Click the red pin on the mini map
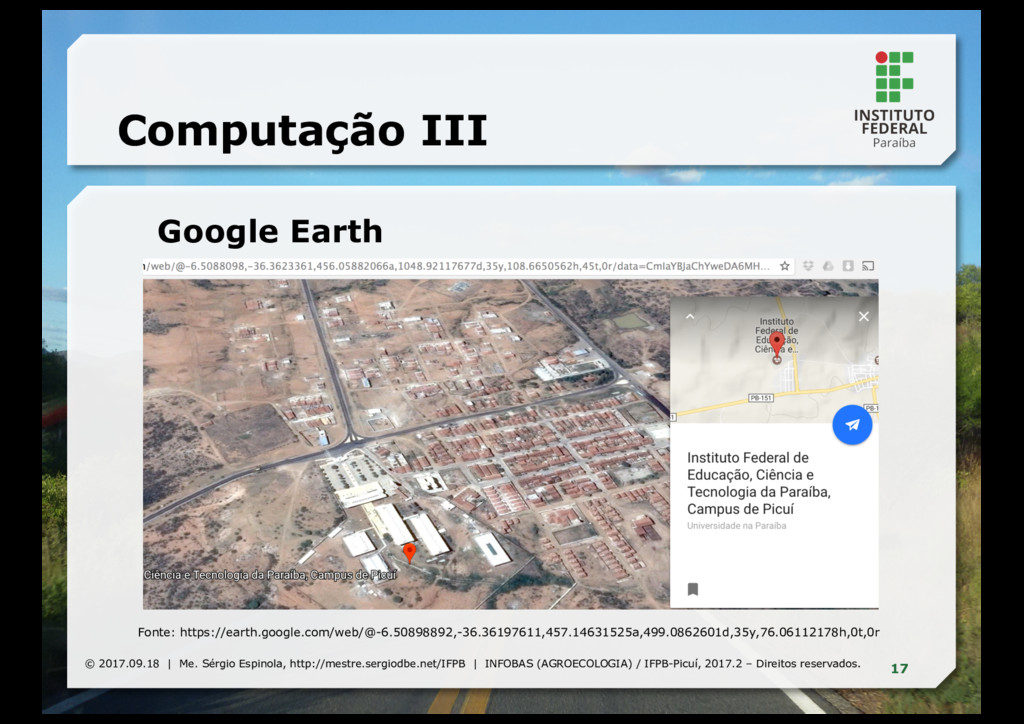Viewport: 1024px width, 724px height. tap(776, 343)
